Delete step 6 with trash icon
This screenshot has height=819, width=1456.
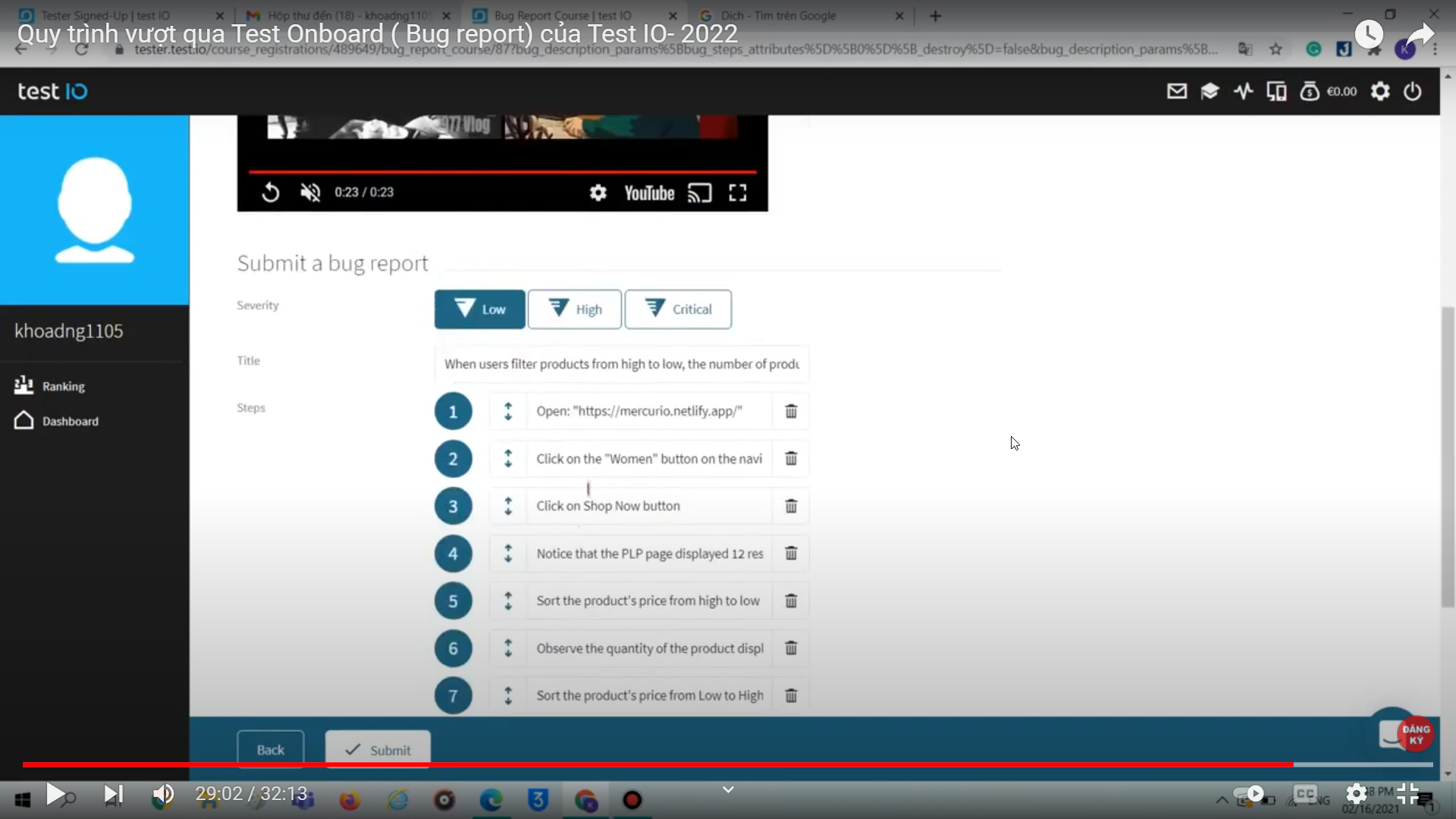[x=791, y=648]
